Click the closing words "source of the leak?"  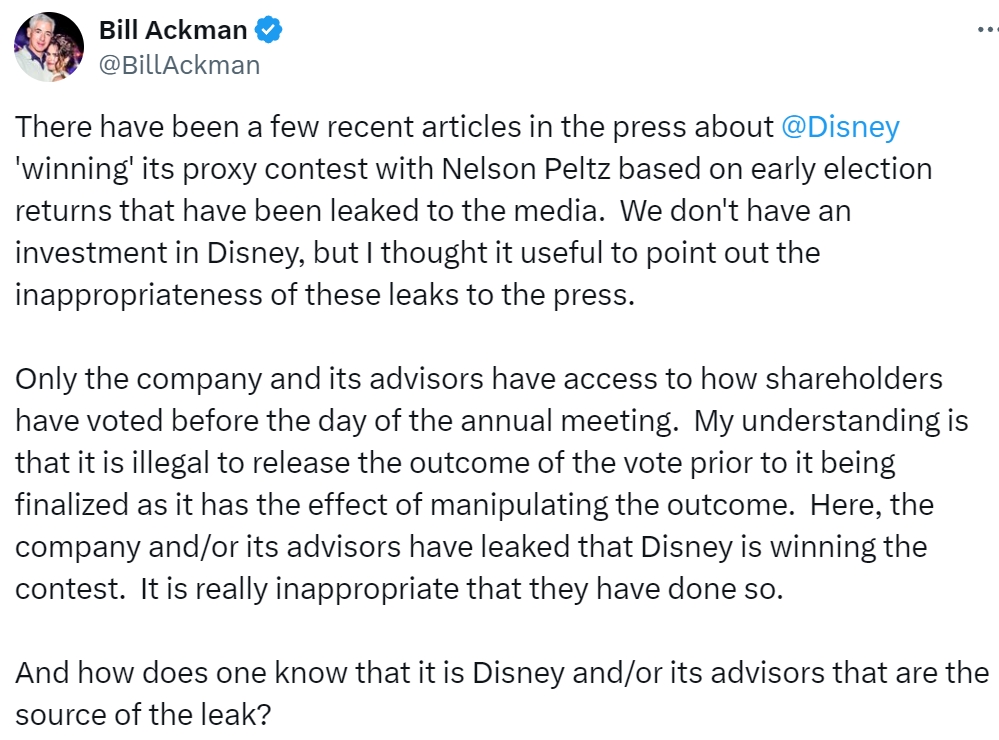click(143, 716)
